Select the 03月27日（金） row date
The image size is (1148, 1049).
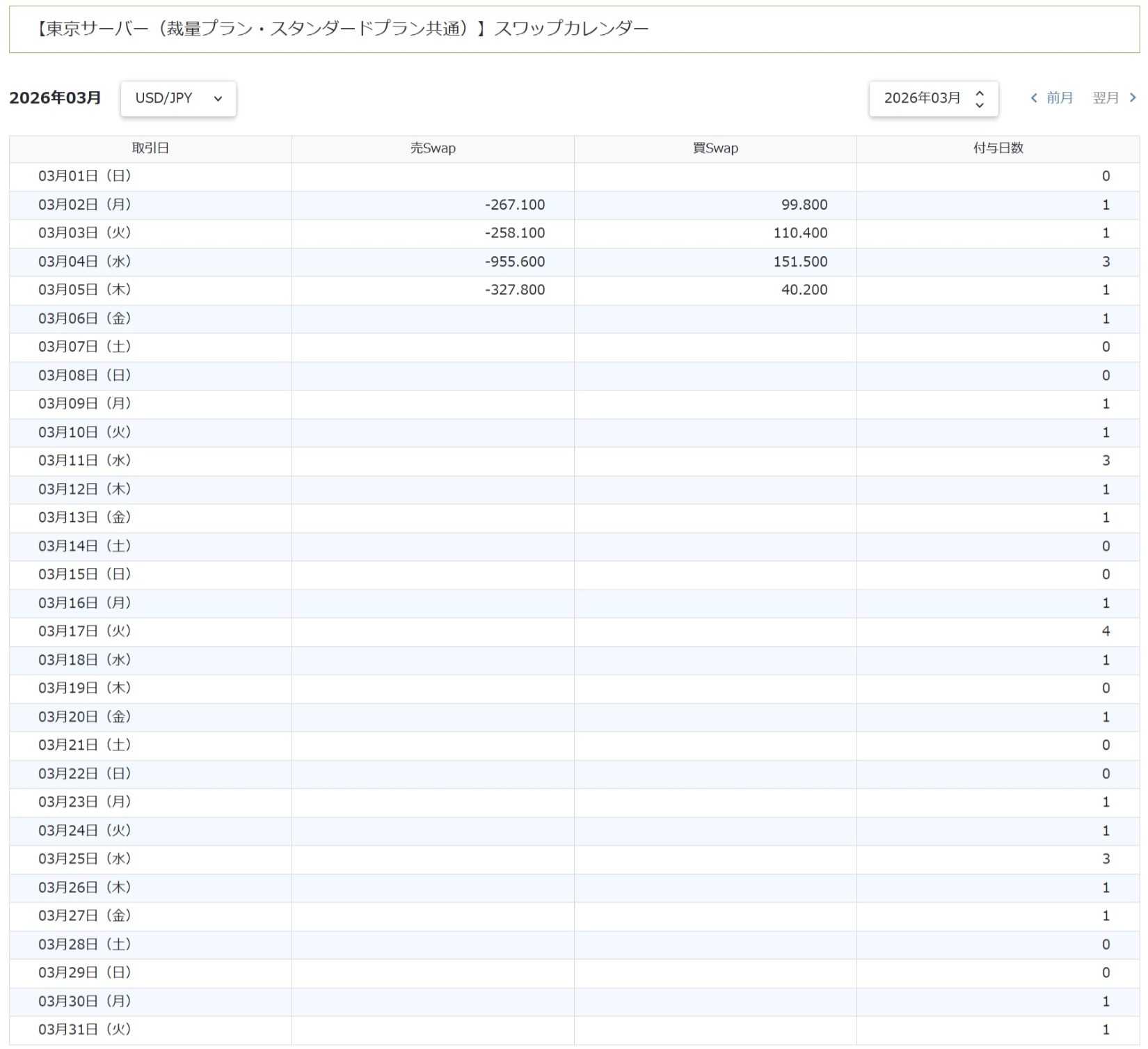point(85,916)
